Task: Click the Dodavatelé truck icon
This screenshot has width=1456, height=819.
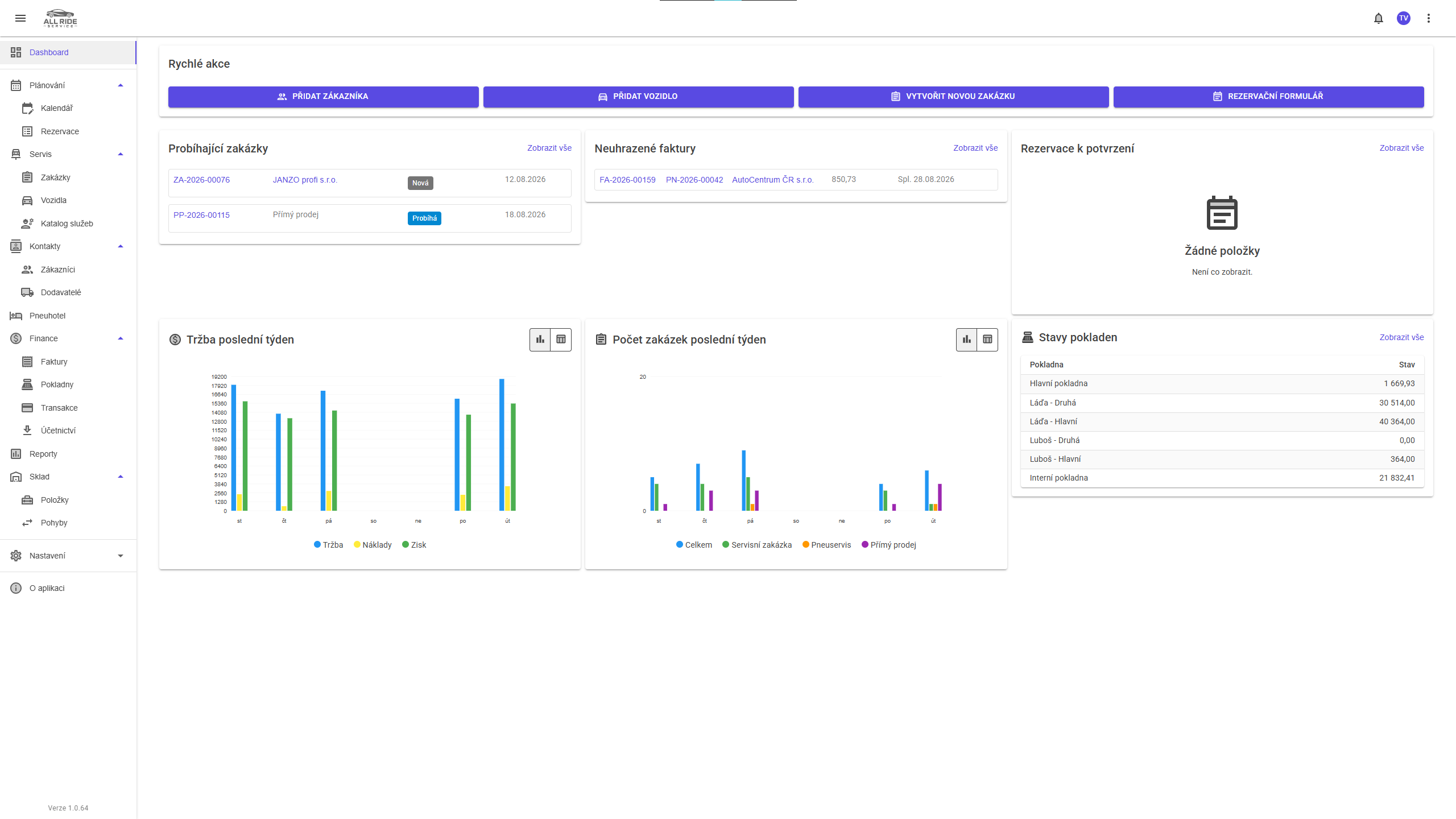Action: coord(27,292)
